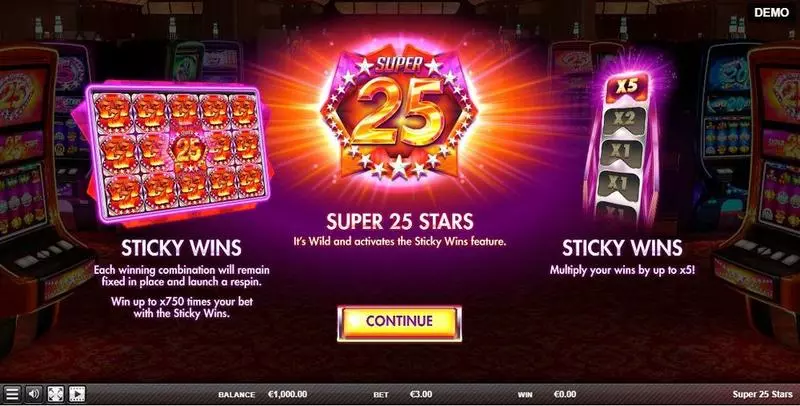The width and height of the screenshot is (800, 406).
Task: Click the sticky wins reel grid image
Action: (177, 151)
